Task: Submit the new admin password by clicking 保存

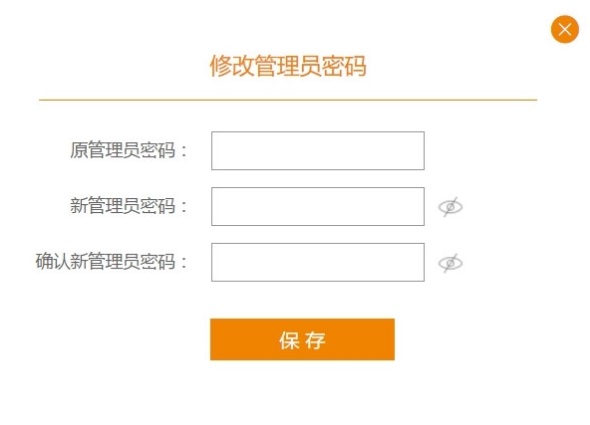Action: (302, 340)
